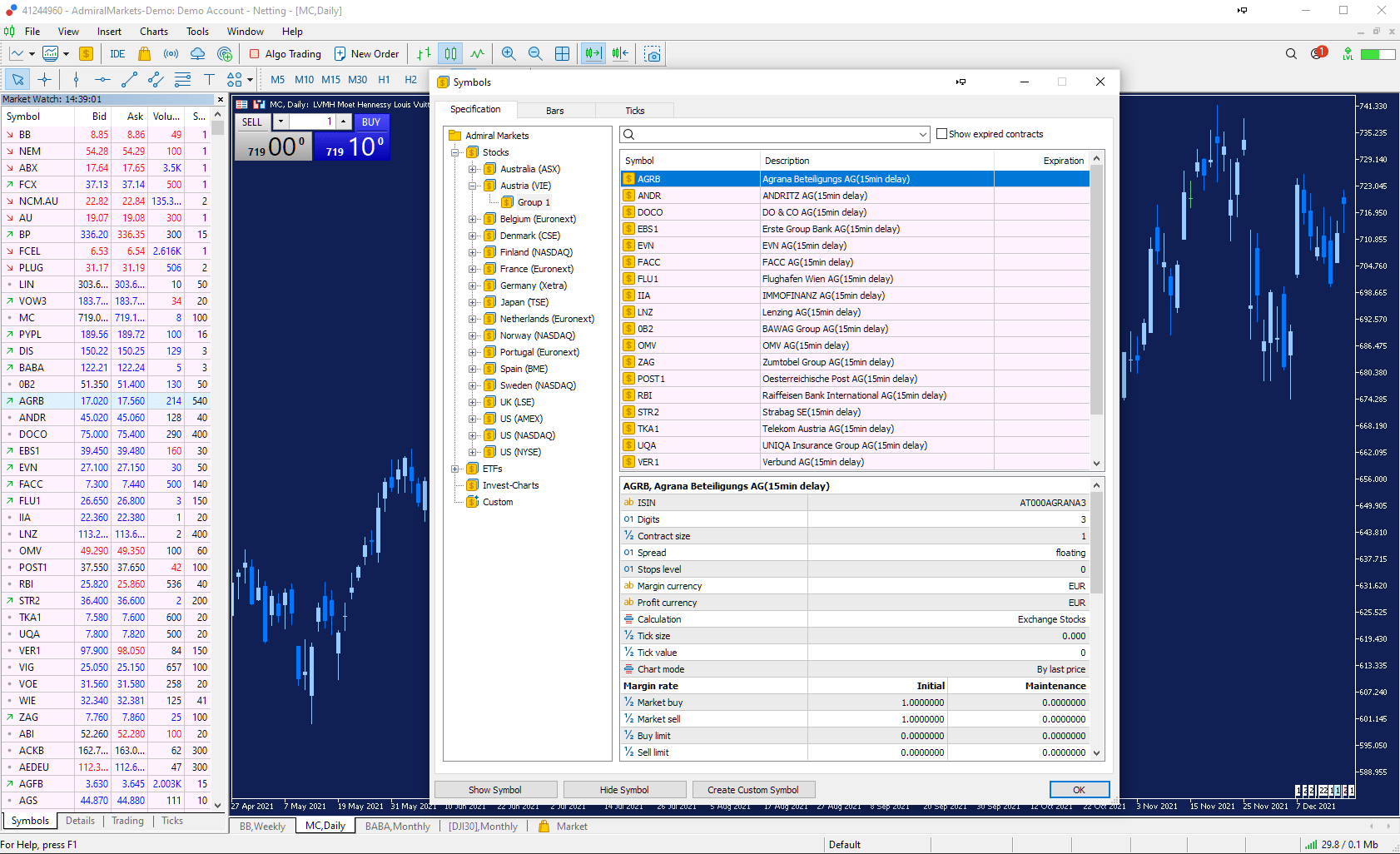The image size is (1400, 854).
Task: Toggle chart auto scroll
Action: click(593, 54)
